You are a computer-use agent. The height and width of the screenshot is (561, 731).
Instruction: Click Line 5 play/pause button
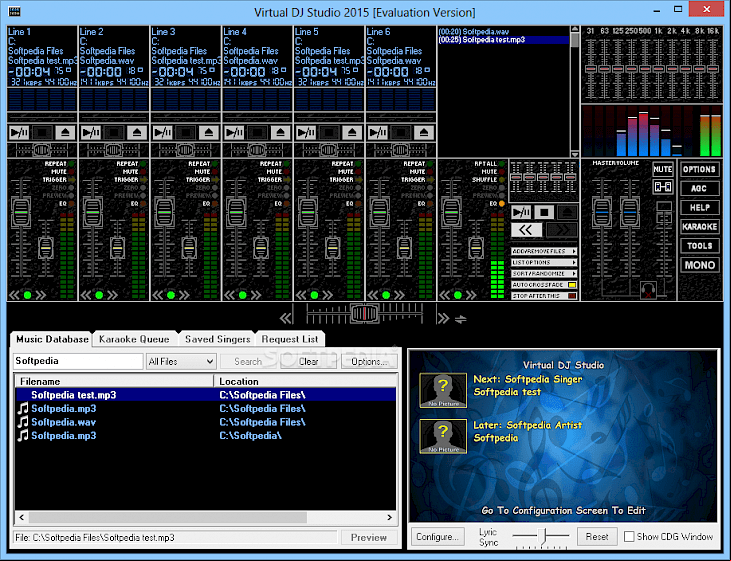point(306,133)
